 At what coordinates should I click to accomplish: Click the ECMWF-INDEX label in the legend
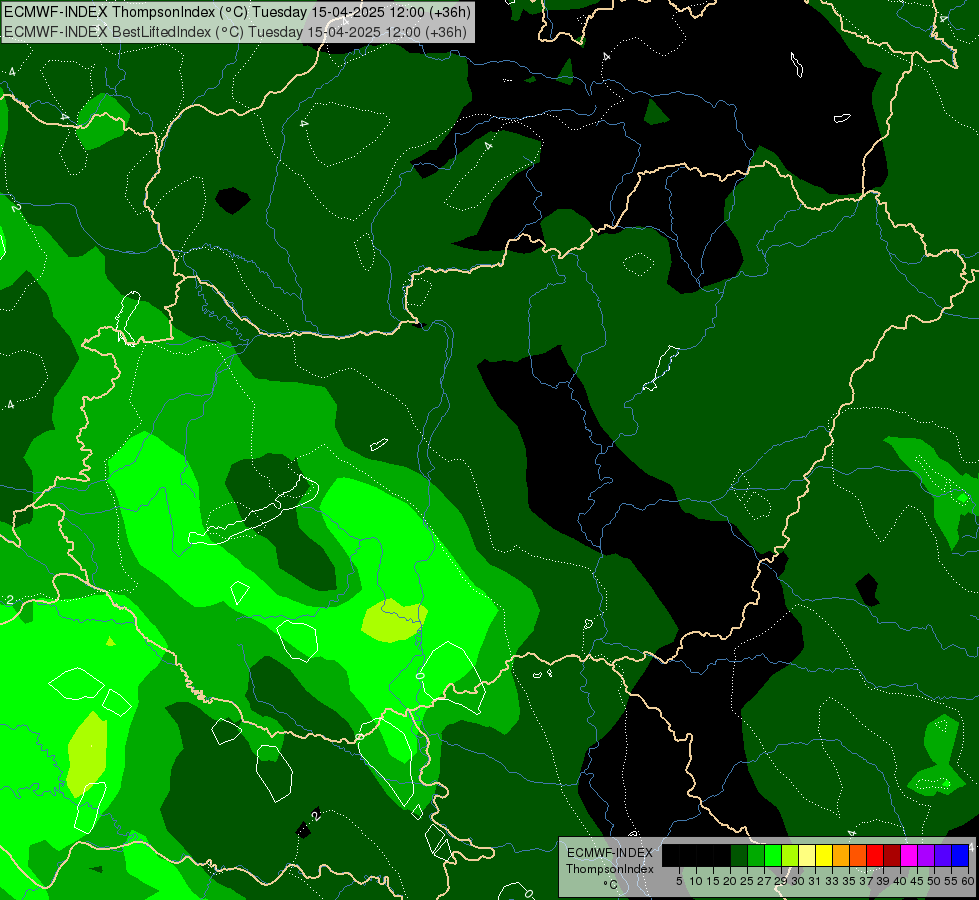tap(610, 853)
